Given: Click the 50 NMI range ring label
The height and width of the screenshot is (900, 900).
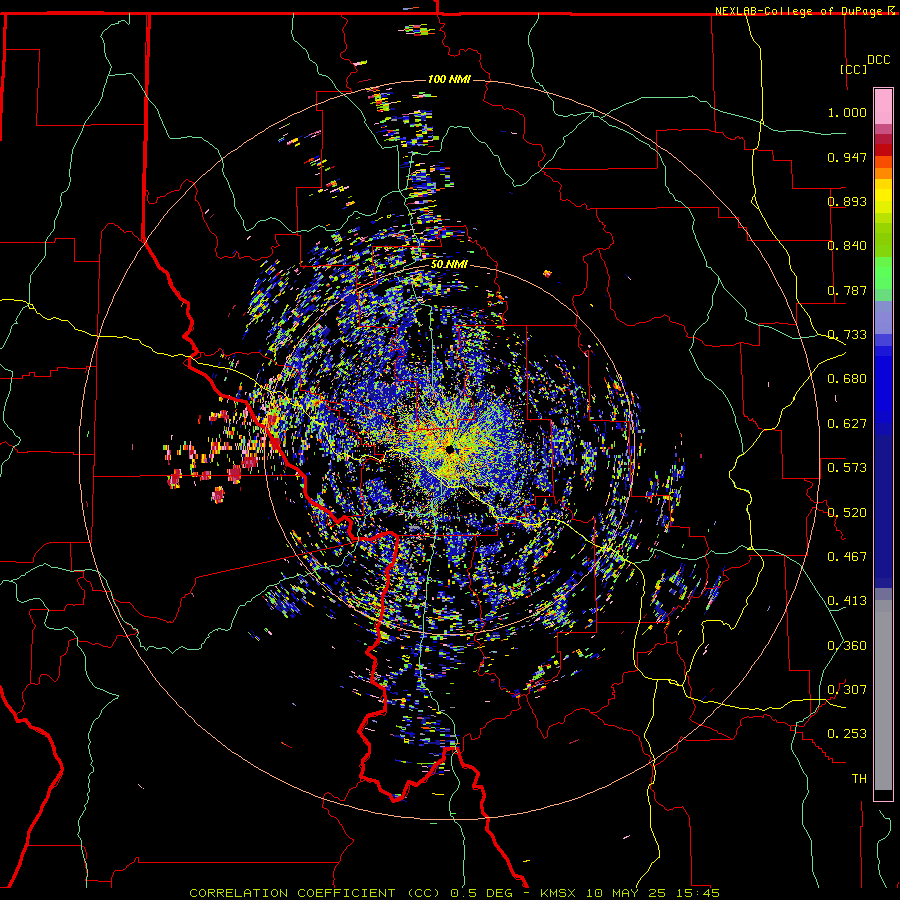Looking at the screenshot, I should 449,264.
